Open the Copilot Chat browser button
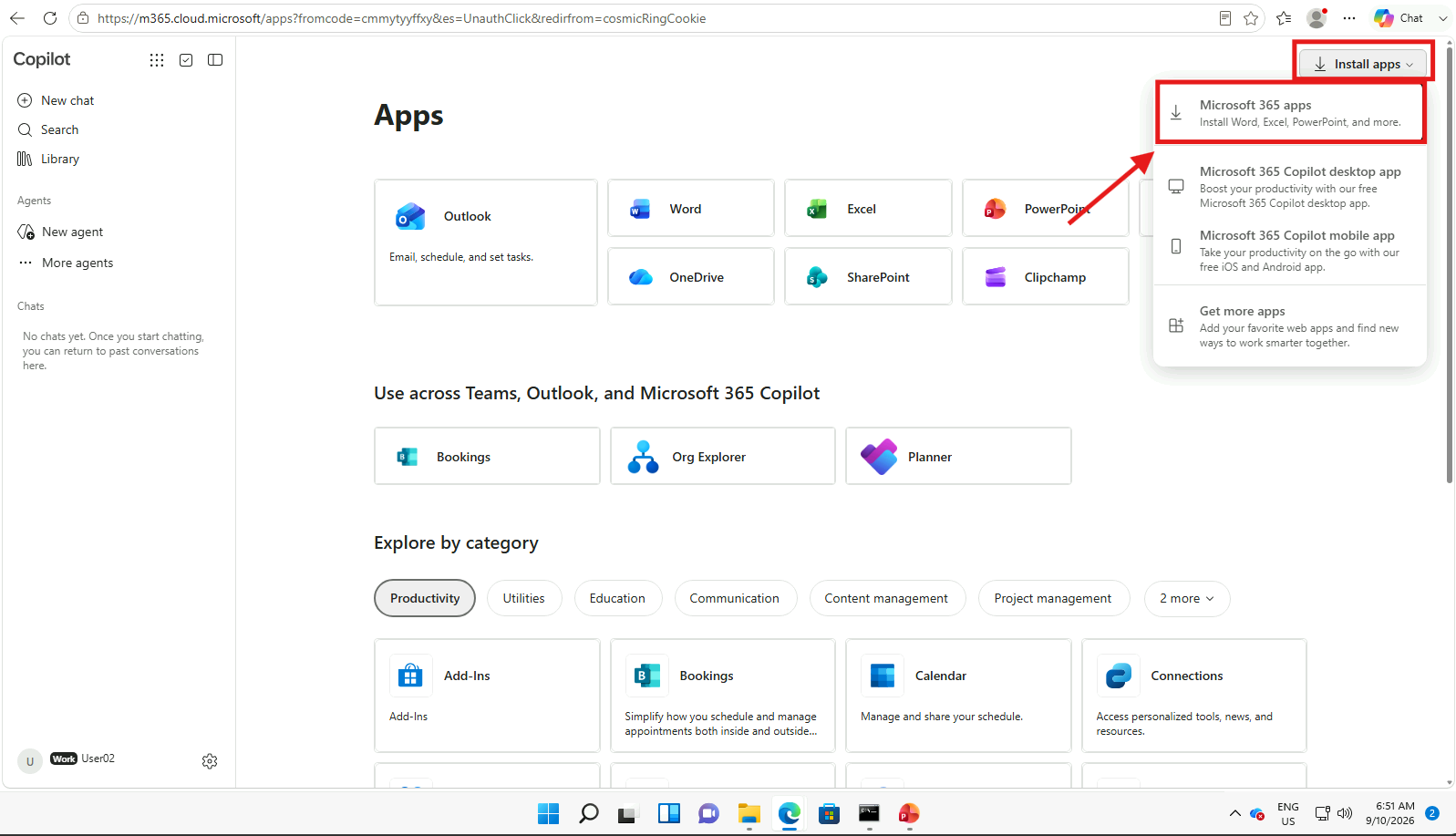Image resolution: width=1456 pixels, height=836 pixels. point(1399,18)
